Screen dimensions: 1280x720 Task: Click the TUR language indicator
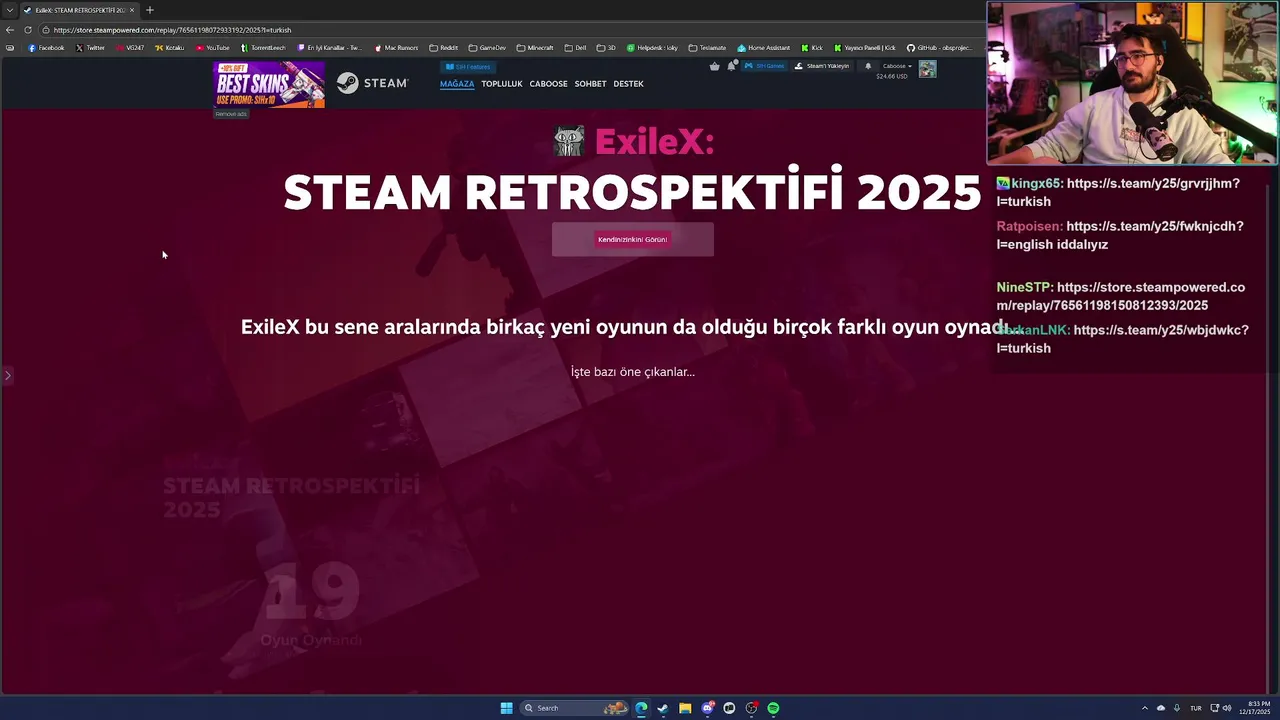(1195, 708)
